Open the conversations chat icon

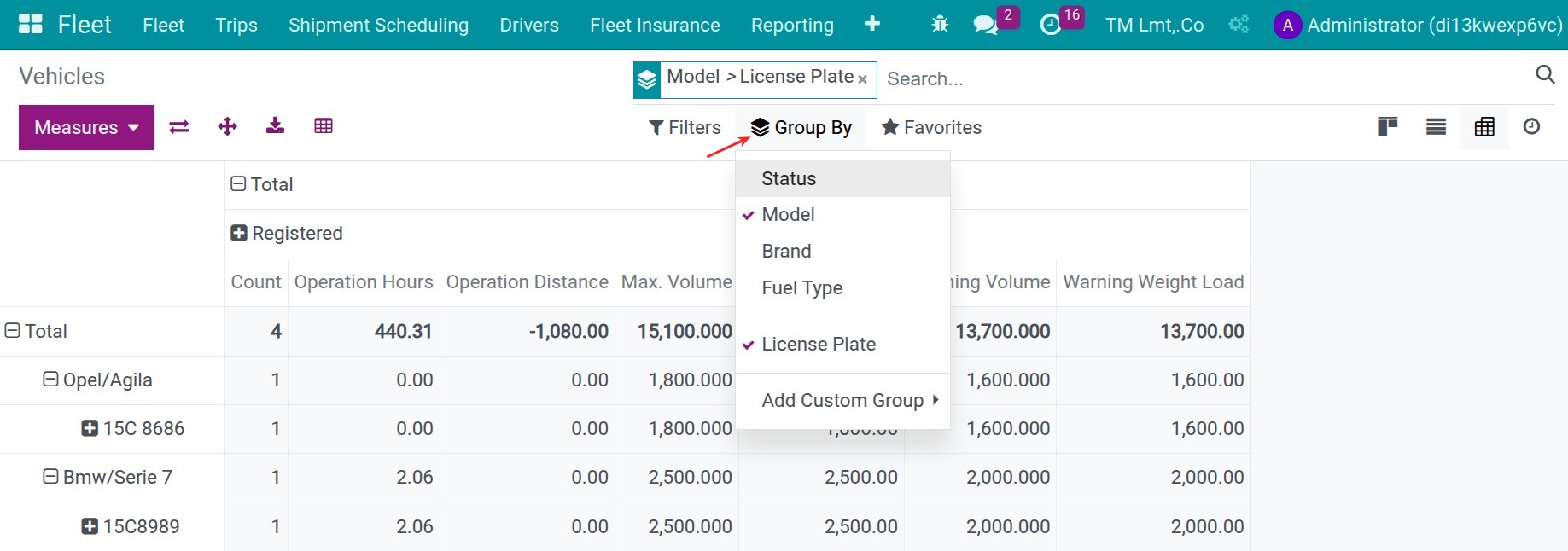coord(986,25)
